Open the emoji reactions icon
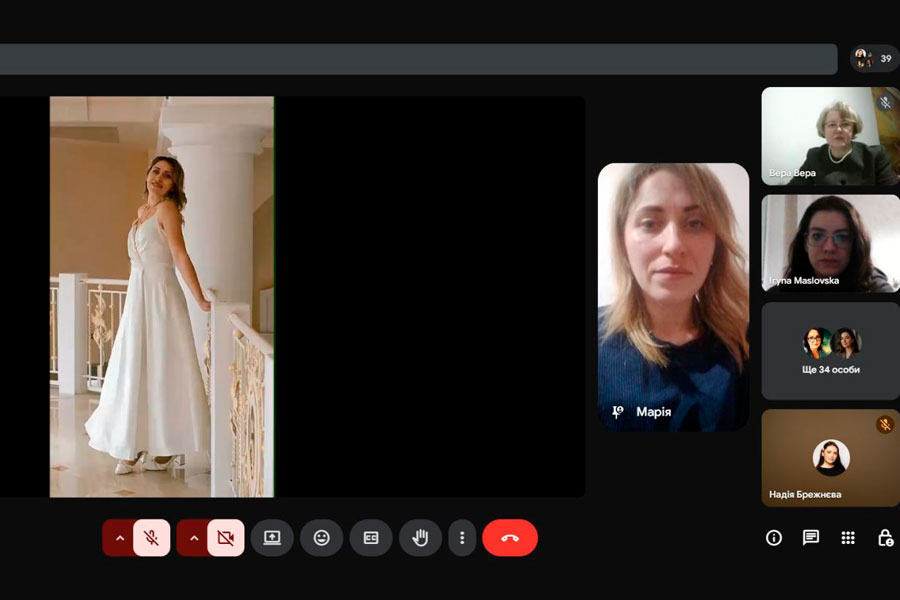Image resolution: width=900 pixels, height=600 pixels. [321, 538]
